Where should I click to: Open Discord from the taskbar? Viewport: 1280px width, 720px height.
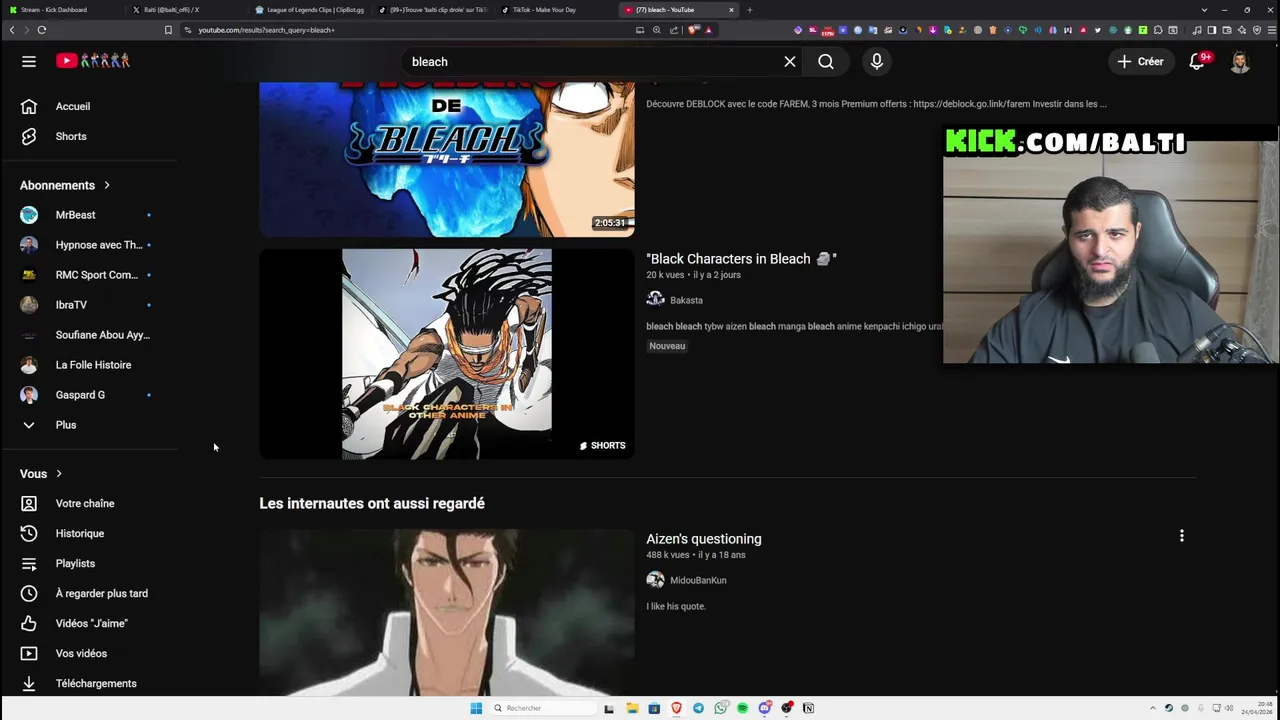pos(765,708)
